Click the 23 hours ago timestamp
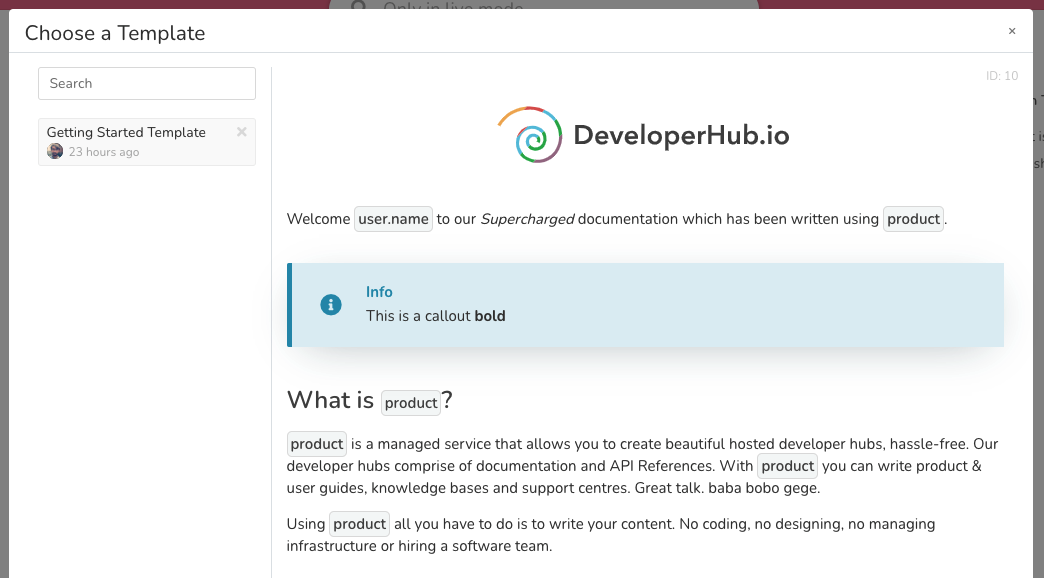 [104, 153]
